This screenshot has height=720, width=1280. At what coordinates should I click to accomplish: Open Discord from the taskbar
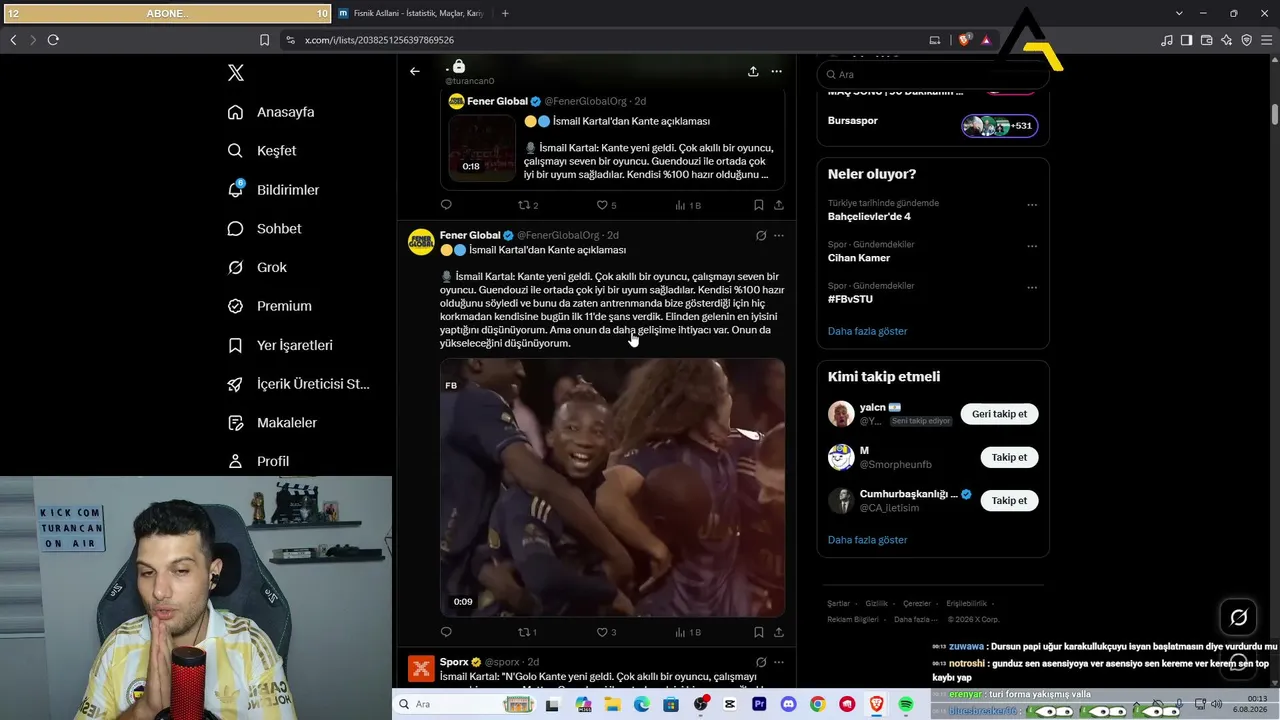click(x=788, y=705)
